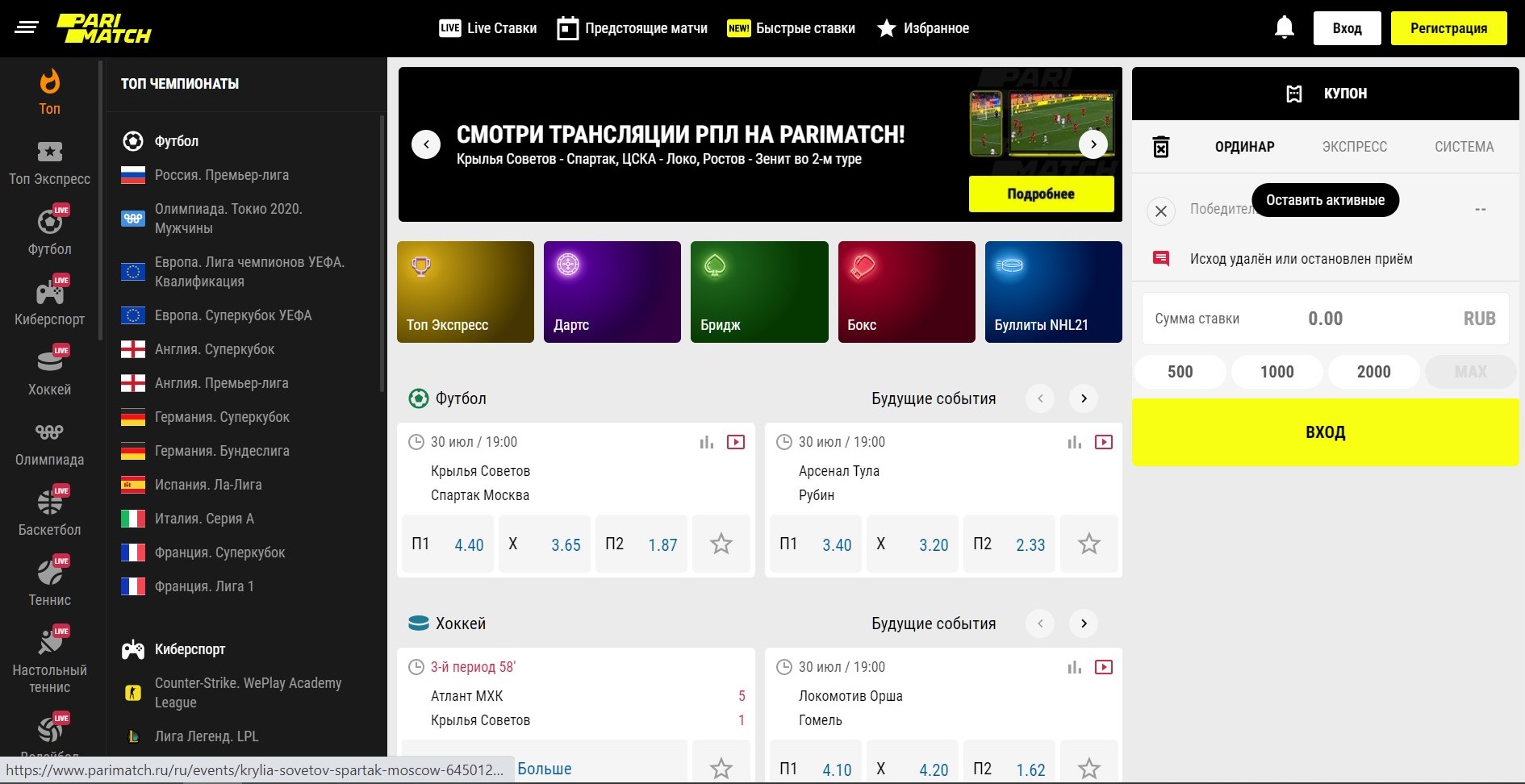Show previous promo banner slide
This screenshot has width=1525, height=784.
click(426, 144)
